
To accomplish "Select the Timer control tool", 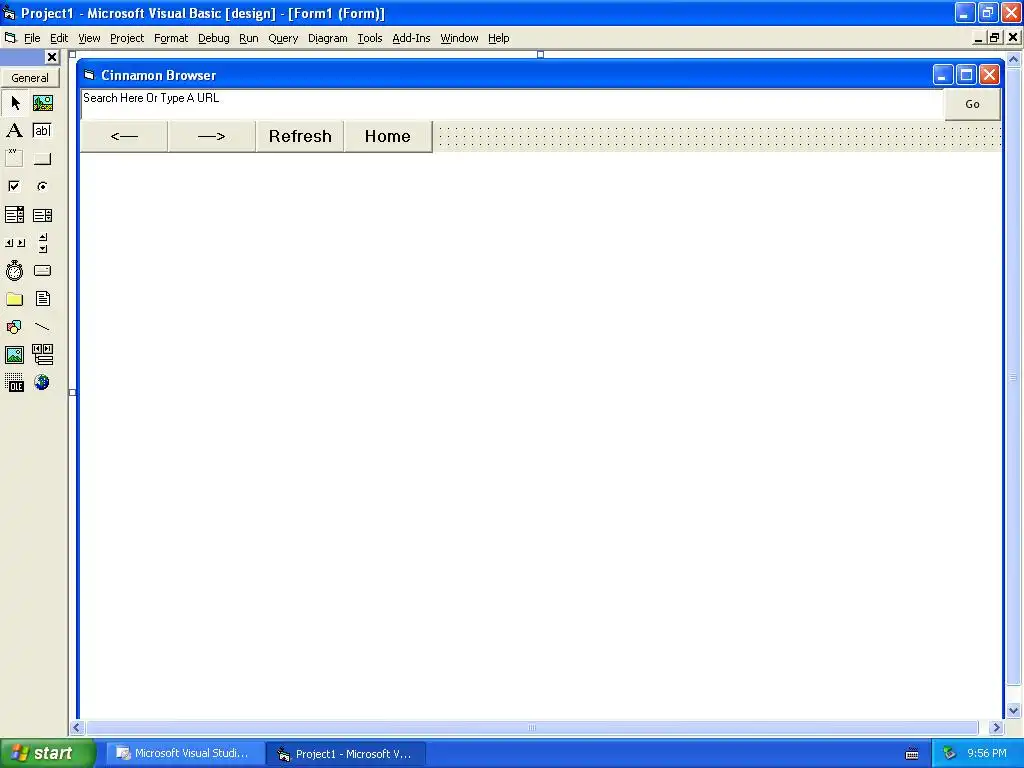I will [x=14, y=270].
